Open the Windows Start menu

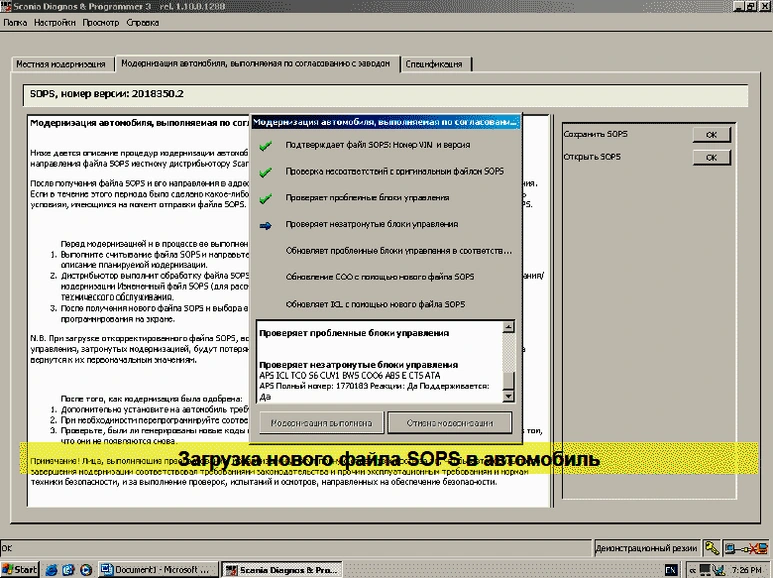coord(21,569)
